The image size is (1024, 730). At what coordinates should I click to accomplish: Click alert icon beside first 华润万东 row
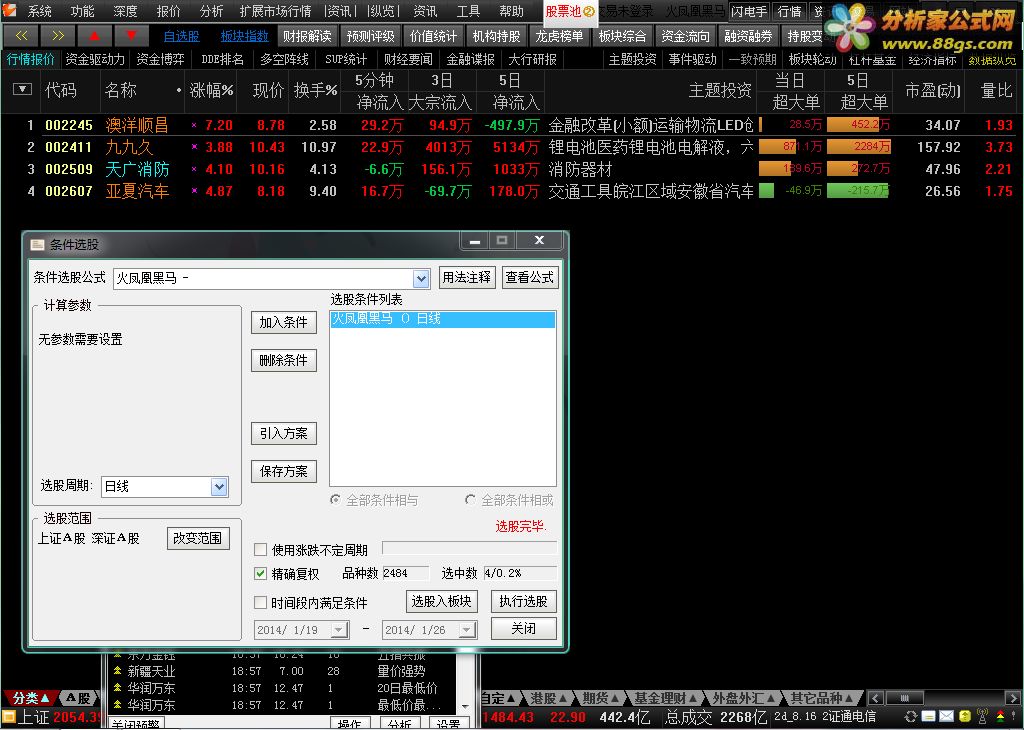(x=118, y=688)
